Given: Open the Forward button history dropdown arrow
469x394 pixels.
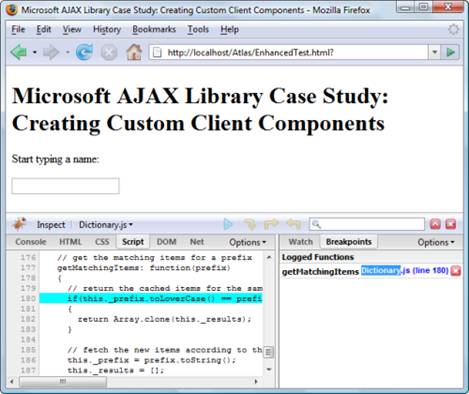Looking at the screenshot, I should (67, 52).
